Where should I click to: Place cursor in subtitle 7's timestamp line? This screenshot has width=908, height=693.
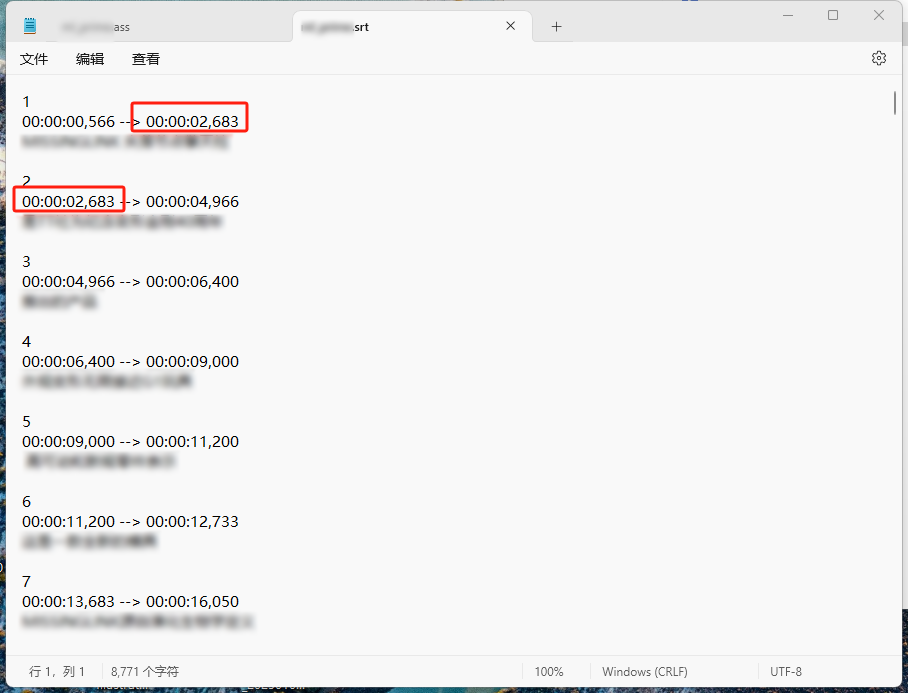[130, 601]
